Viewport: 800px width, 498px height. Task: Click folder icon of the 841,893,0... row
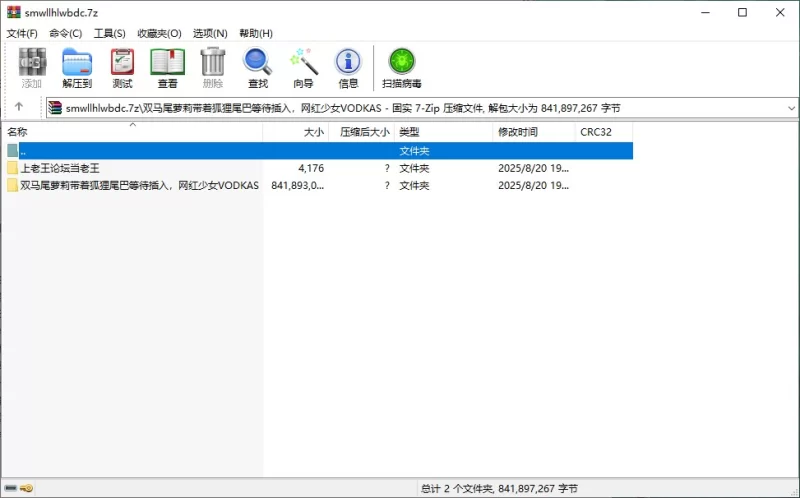pos(13,185)
